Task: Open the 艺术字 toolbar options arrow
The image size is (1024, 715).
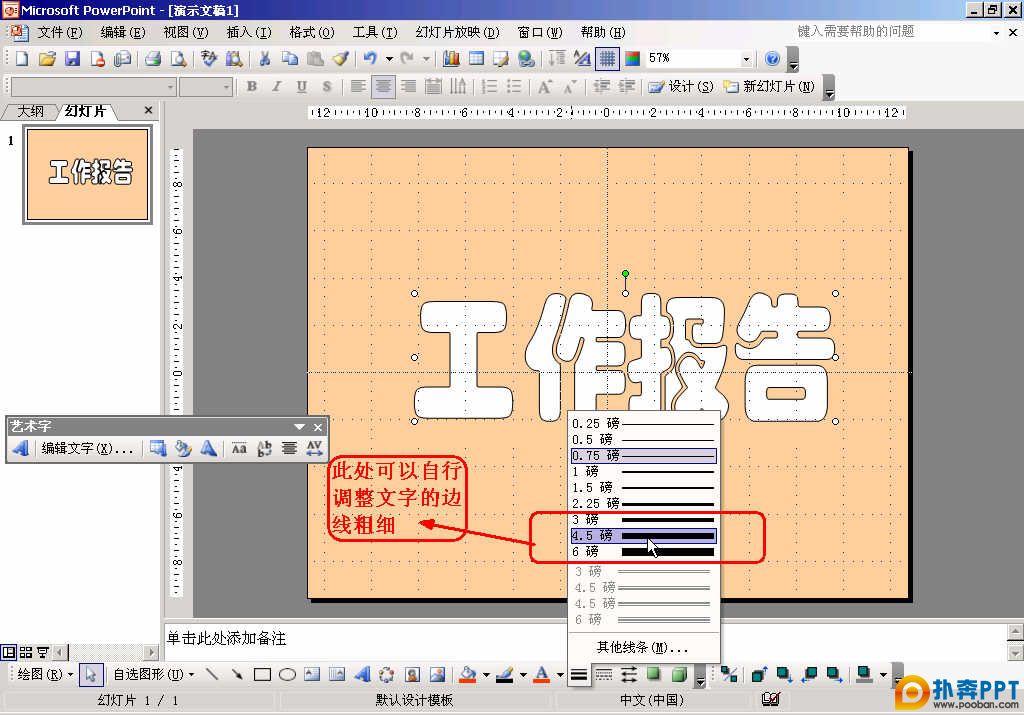Action: pos(299,427)
